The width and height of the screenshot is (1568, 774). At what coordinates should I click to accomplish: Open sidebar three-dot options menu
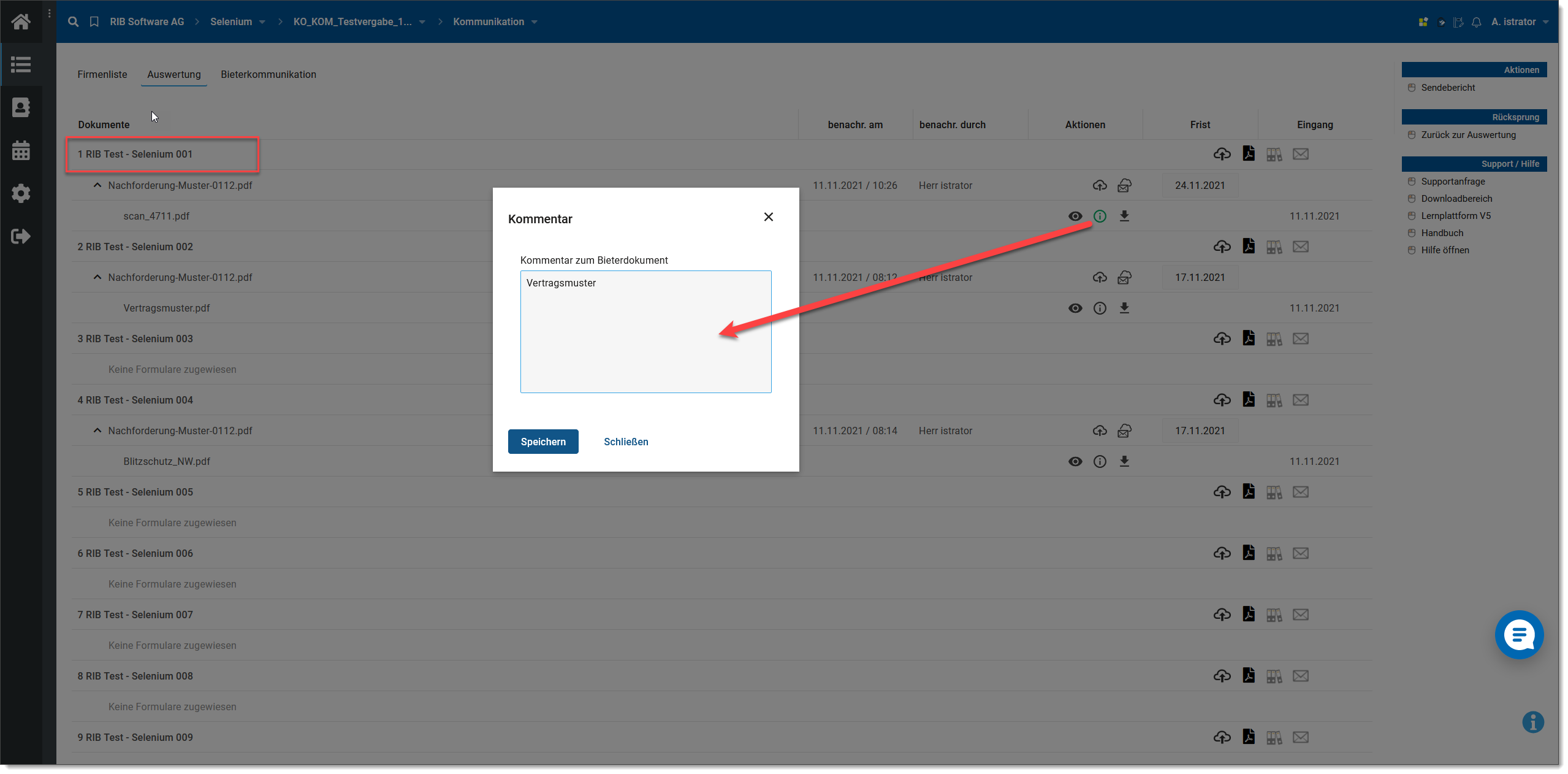pyautogui.click(x=49, y=13)
